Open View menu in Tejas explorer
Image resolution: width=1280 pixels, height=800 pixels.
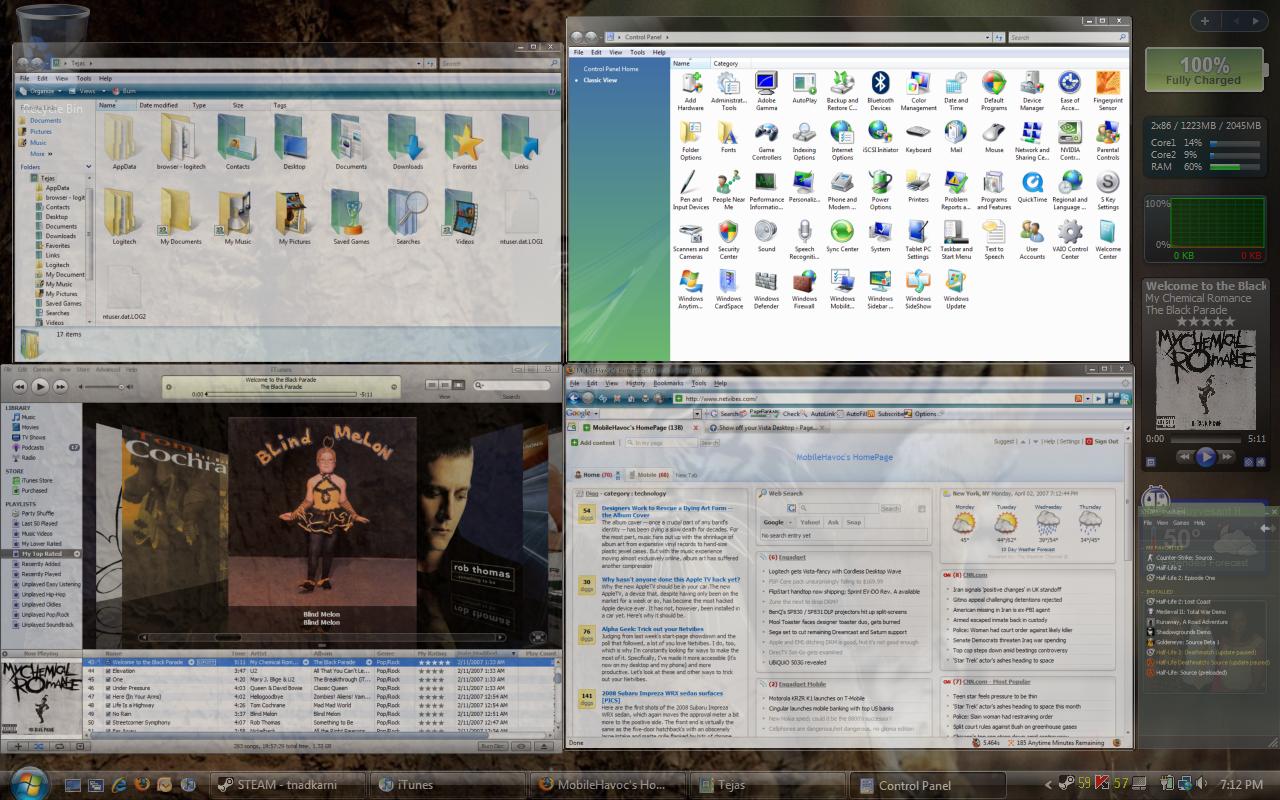coord(62,78)
